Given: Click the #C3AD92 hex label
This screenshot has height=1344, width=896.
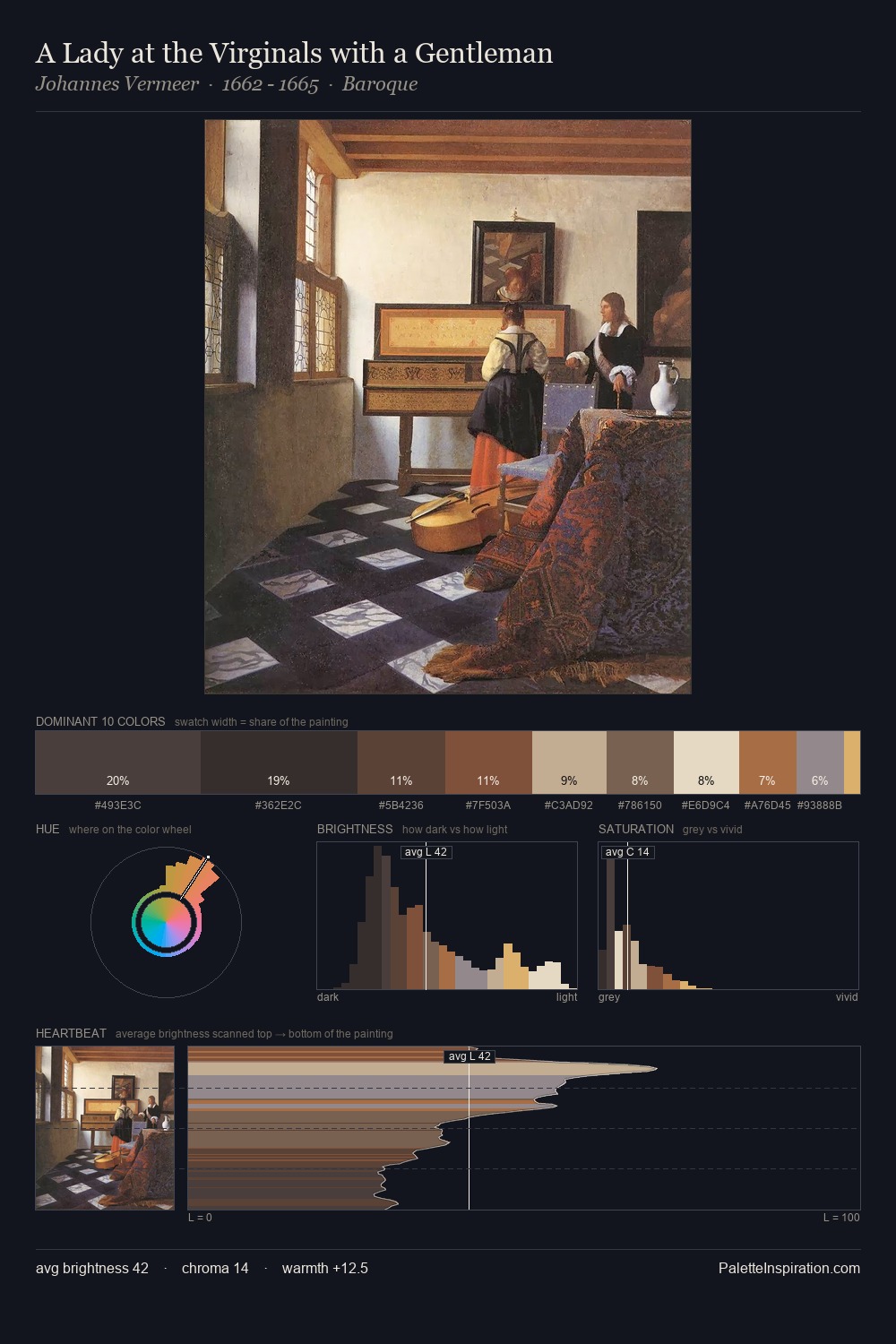Looking at the screenshot, I should (x=569, y=806).
